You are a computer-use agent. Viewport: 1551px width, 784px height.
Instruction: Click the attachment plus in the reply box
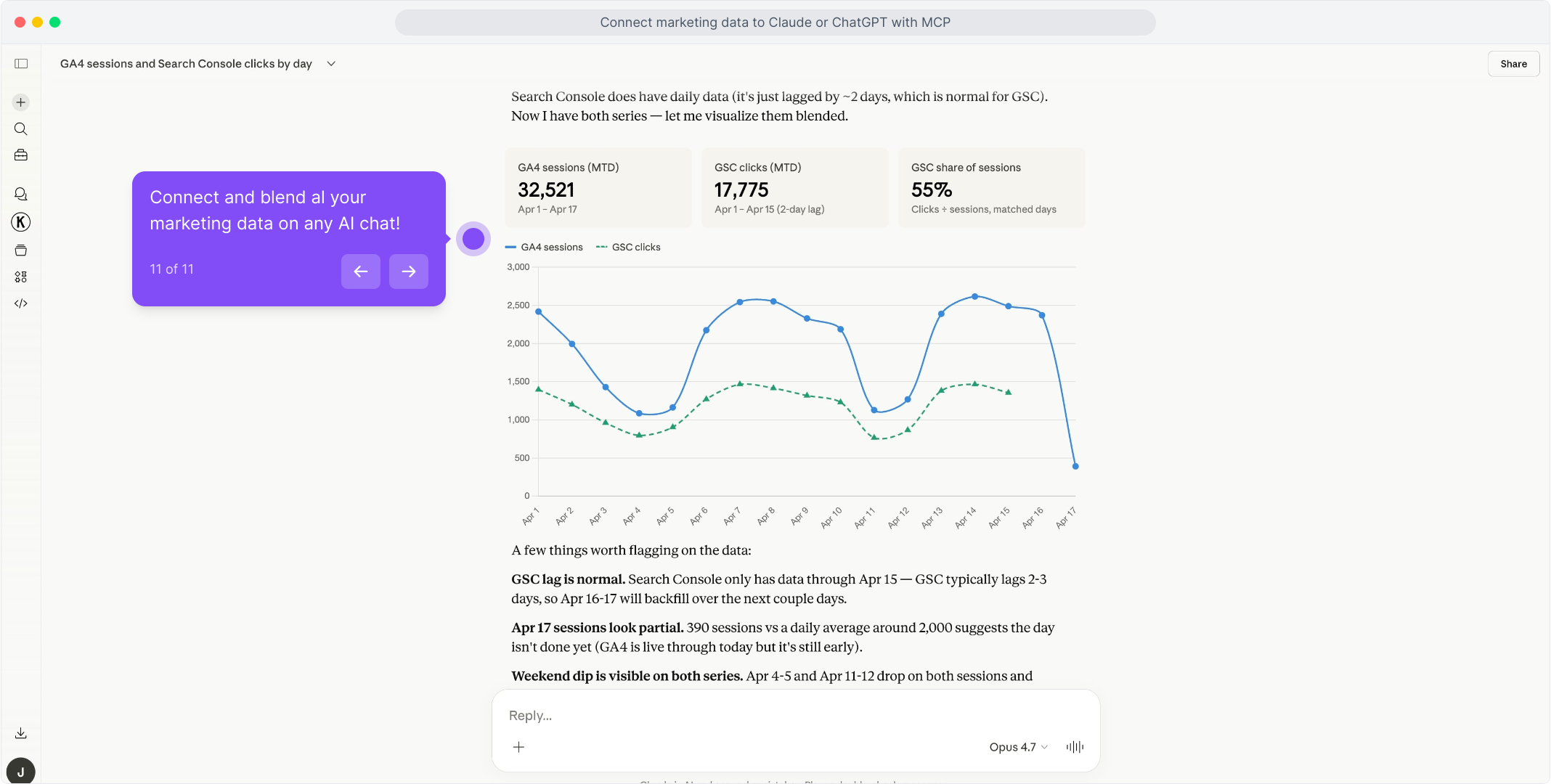click(x=518, y=746)
